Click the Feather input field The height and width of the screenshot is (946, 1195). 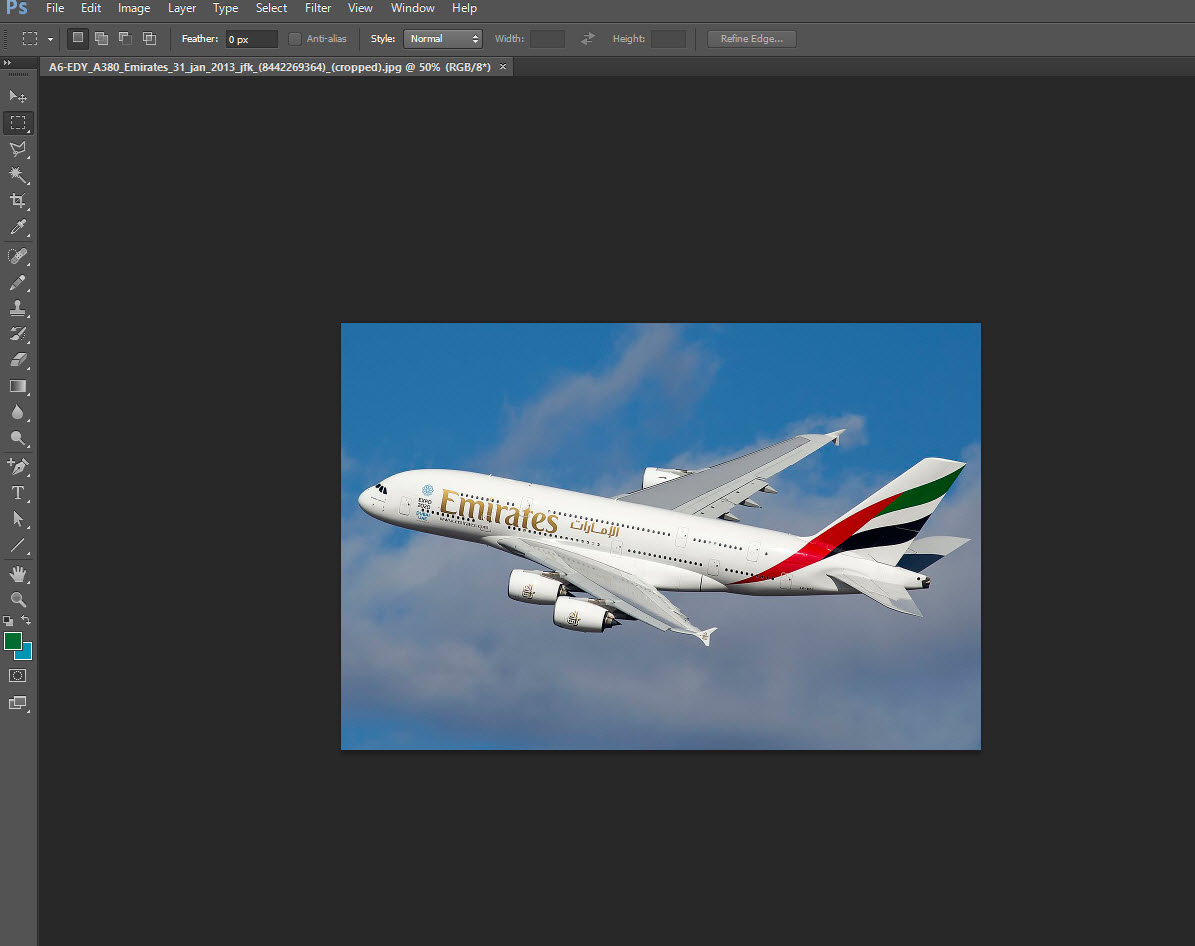[x=251, y=39]
